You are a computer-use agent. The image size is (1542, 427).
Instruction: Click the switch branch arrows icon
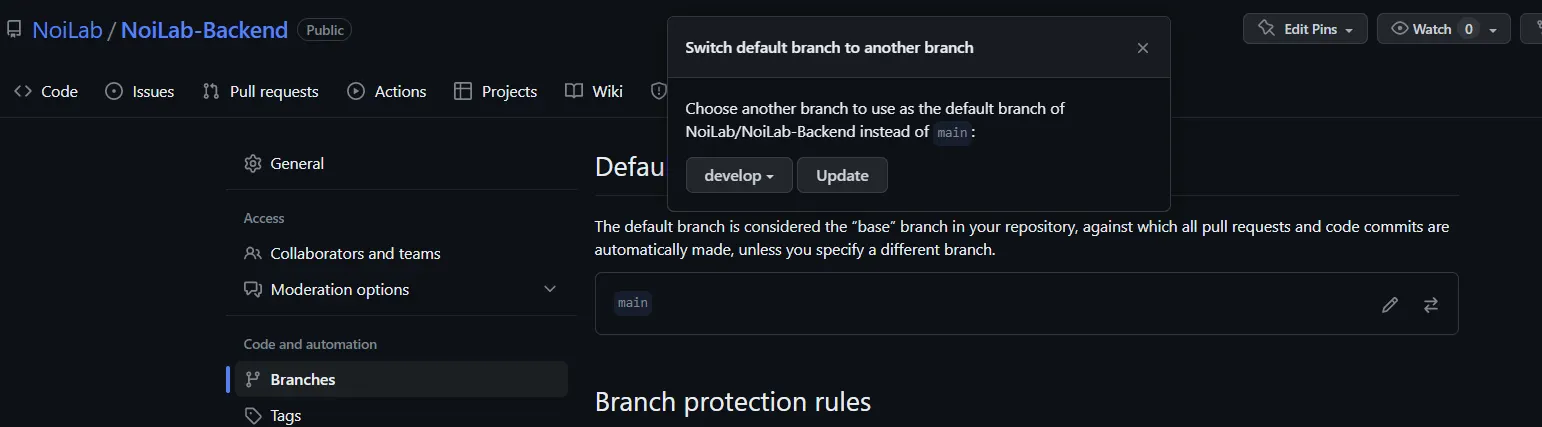[x=1430, y=305]
